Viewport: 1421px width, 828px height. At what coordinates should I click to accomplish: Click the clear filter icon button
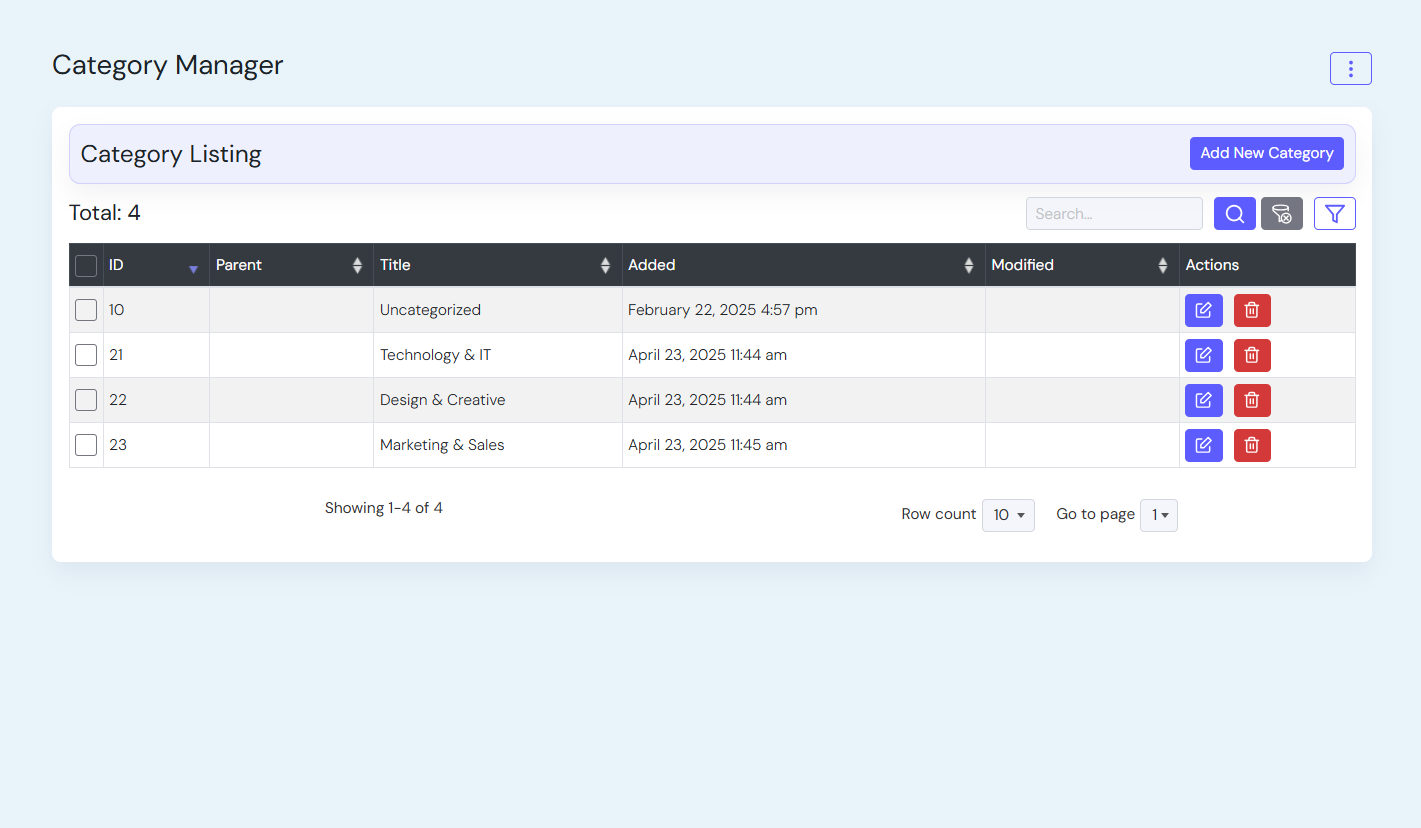1281,214
